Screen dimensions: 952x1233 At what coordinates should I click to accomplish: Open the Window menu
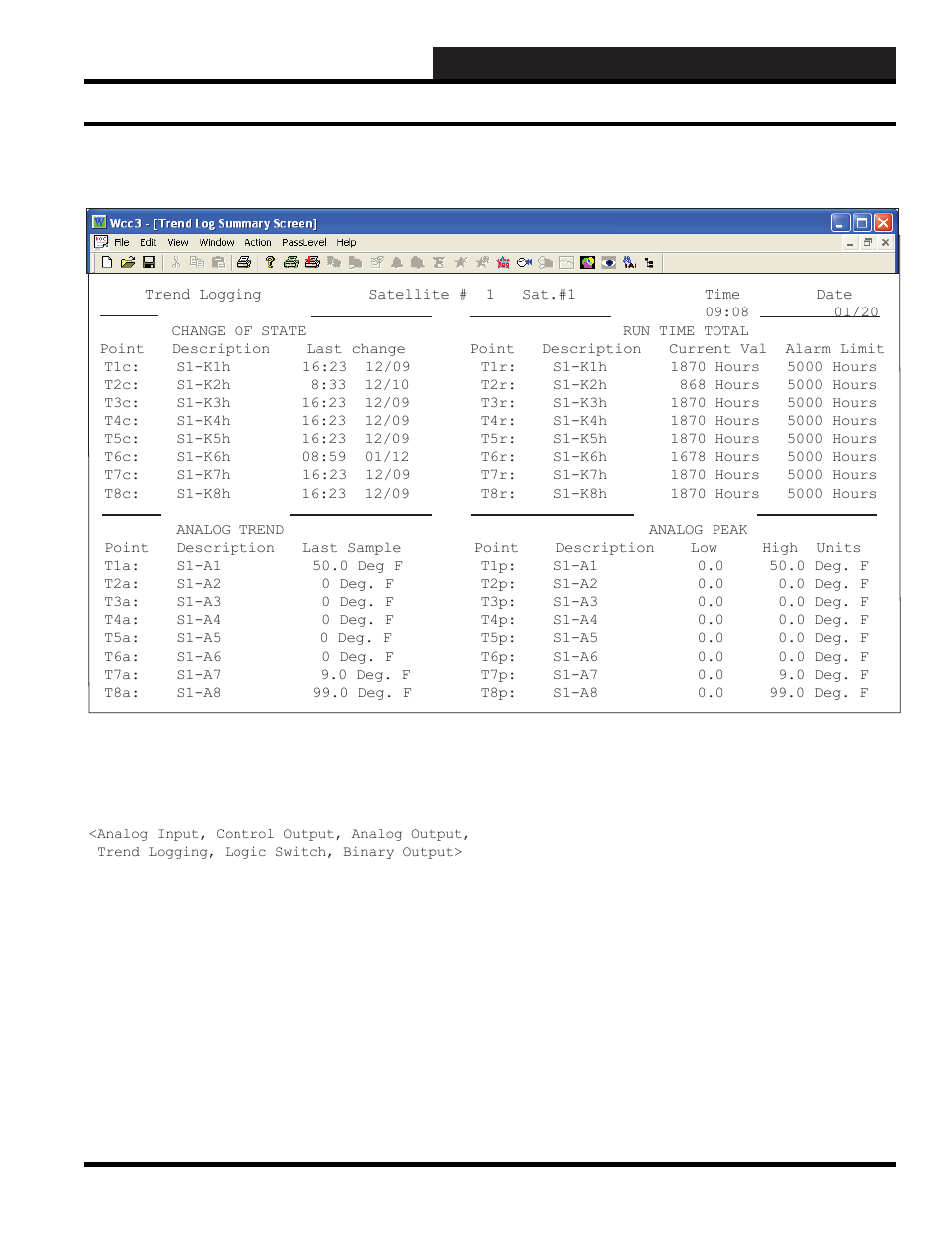tap(216, 242)
